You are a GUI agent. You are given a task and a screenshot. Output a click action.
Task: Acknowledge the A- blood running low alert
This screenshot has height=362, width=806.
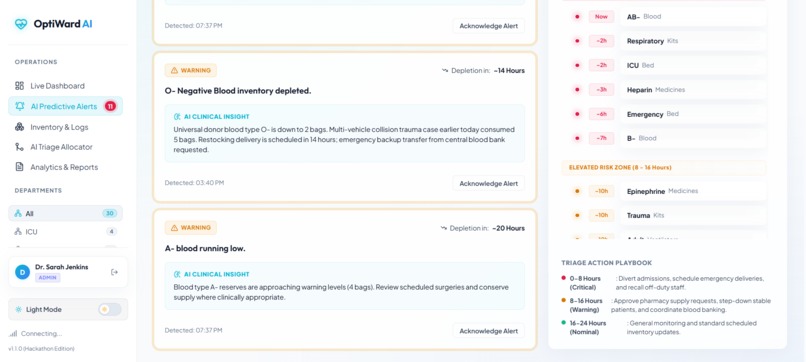tap(488, 331)
